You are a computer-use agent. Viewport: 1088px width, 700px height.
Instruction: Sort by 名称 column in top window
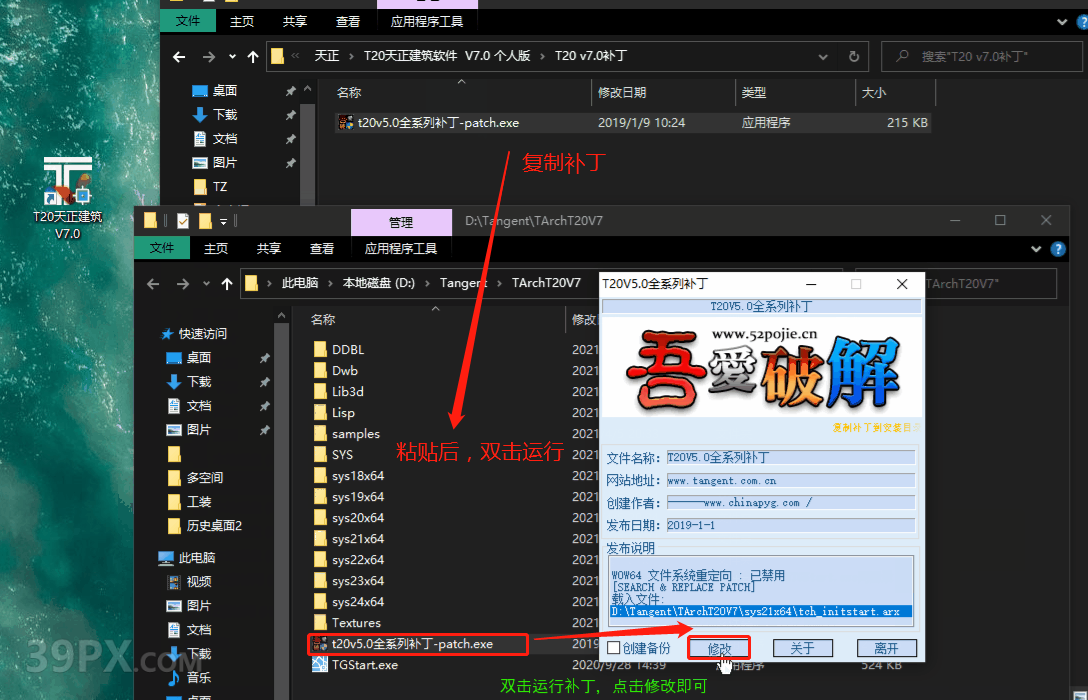pyautogui.click(x=349, y=92)
